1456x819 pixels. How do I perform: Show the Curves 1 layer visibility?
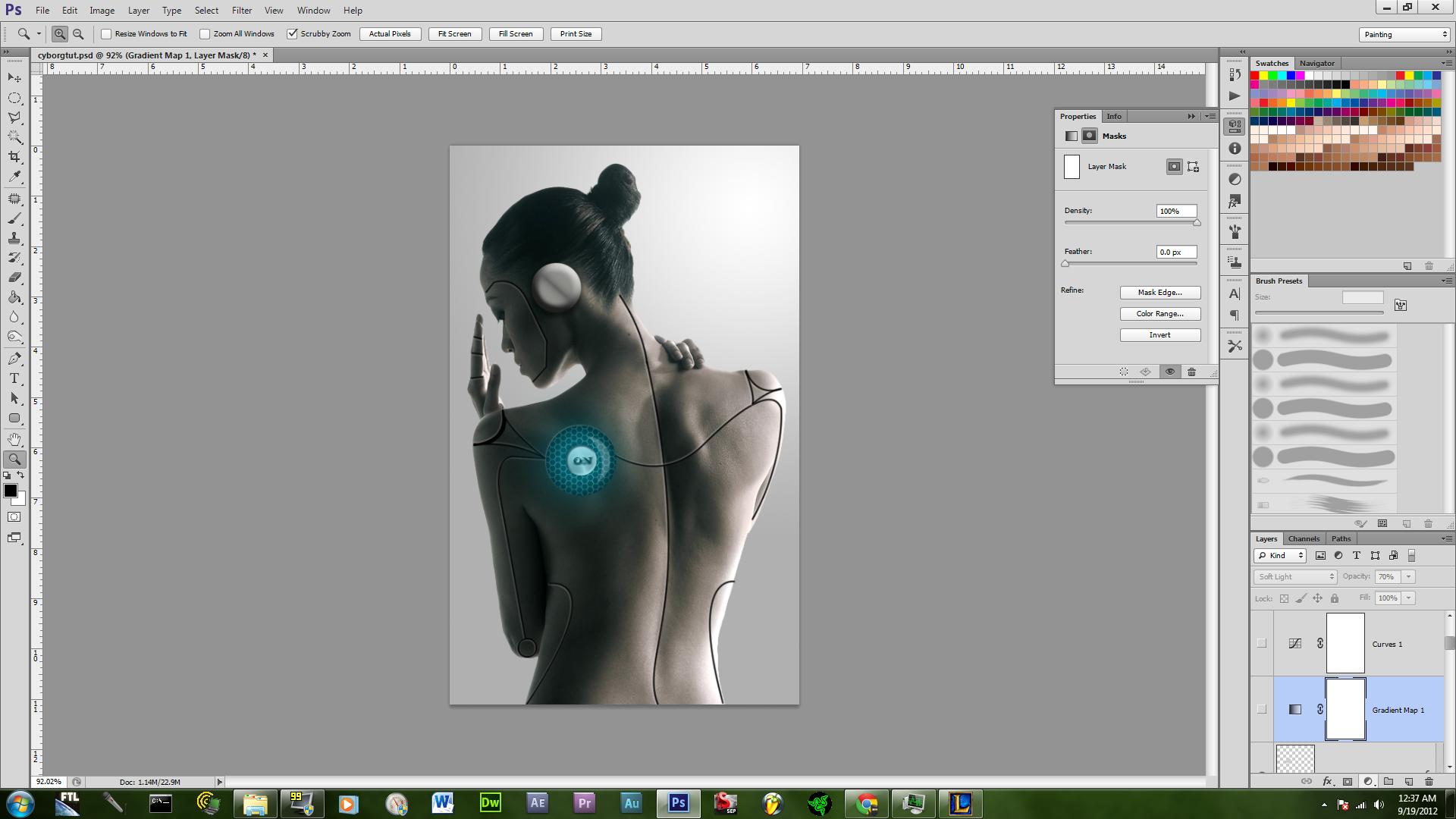coord(1262,643)
